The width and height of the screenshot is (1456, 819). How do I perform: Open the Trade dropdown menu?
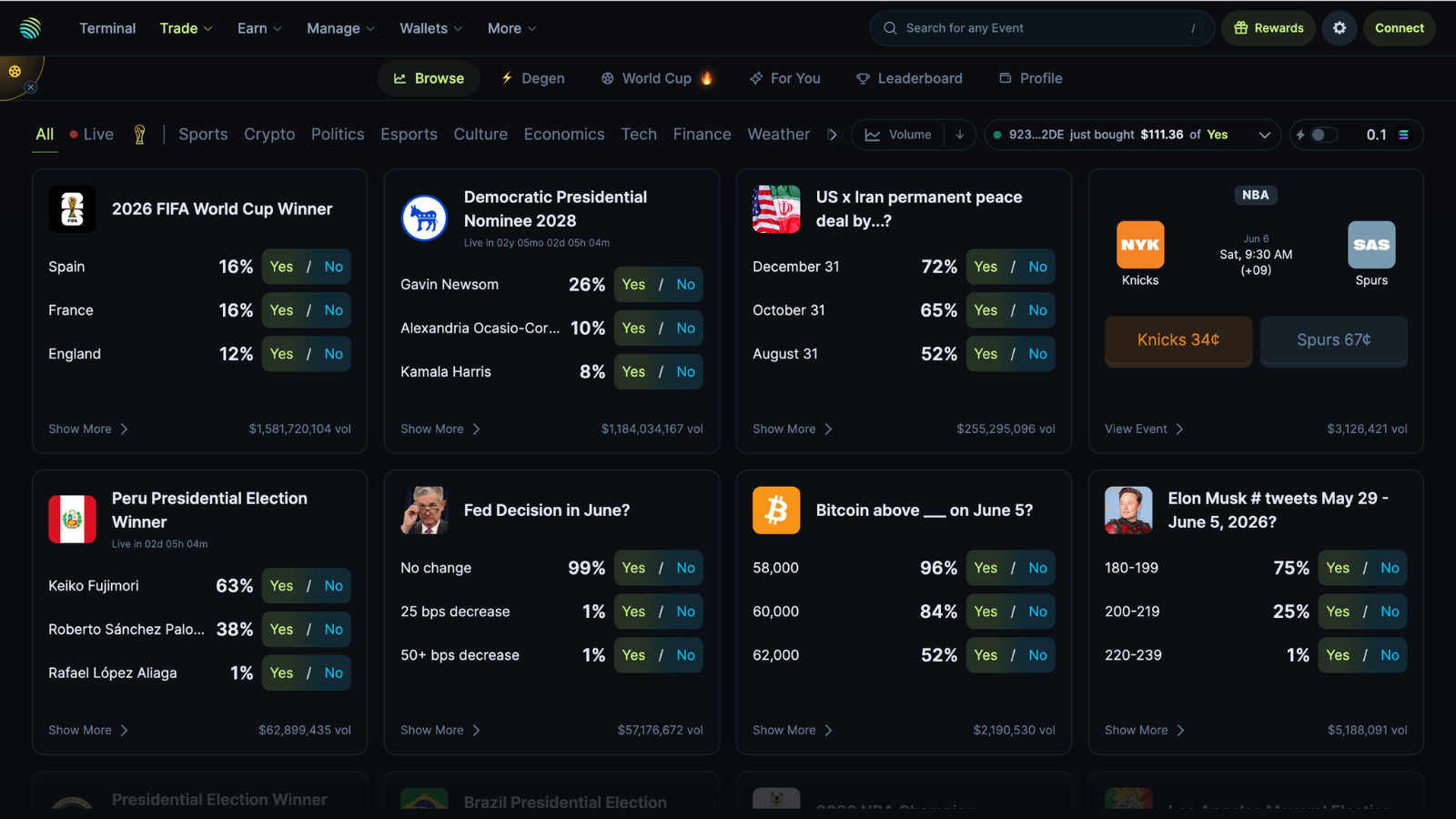click(186, 28)
